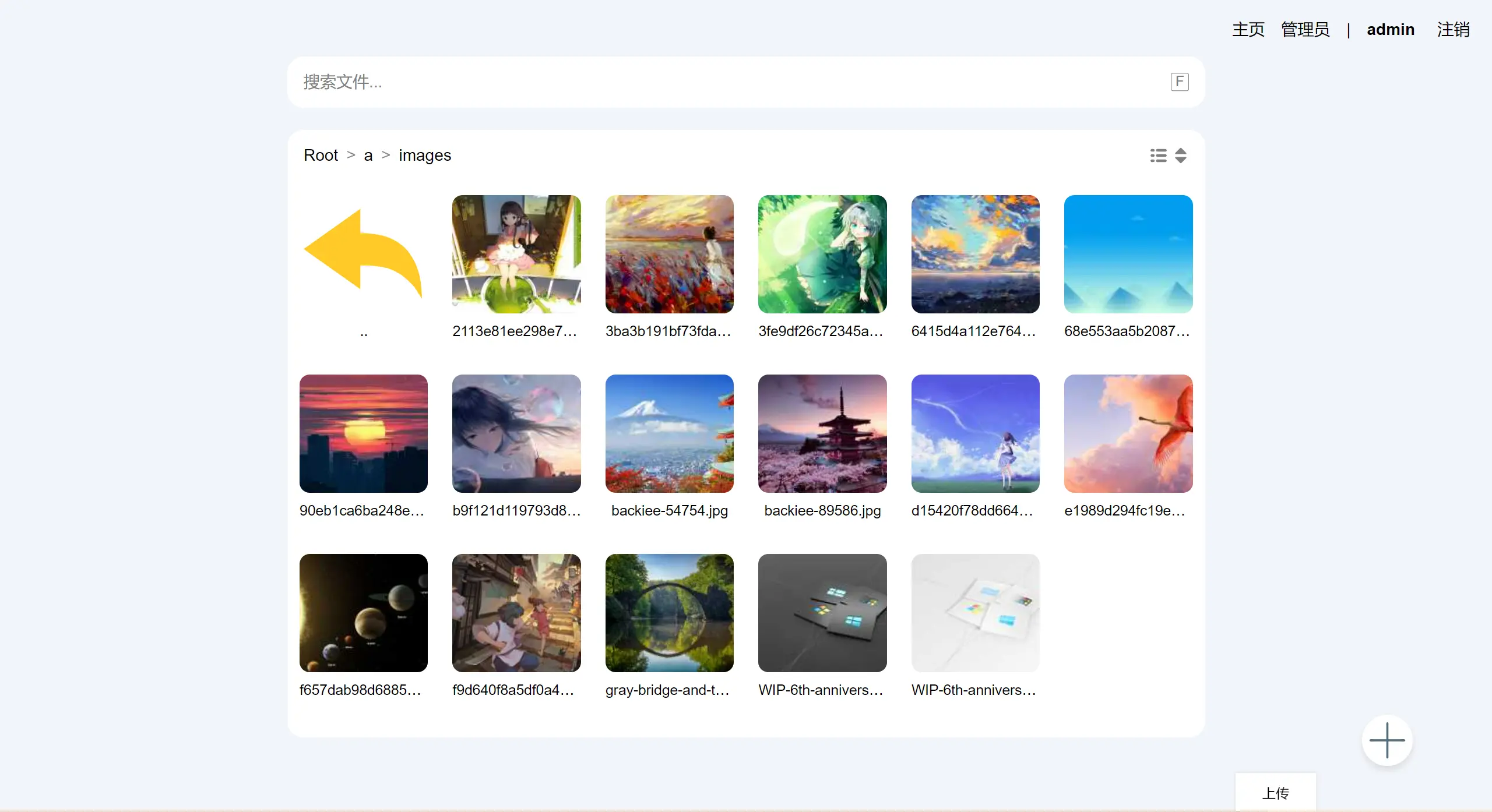Click 注销 to log out
The width and height of the screenshot is (1492, 812).
[x=1452, y=29]
